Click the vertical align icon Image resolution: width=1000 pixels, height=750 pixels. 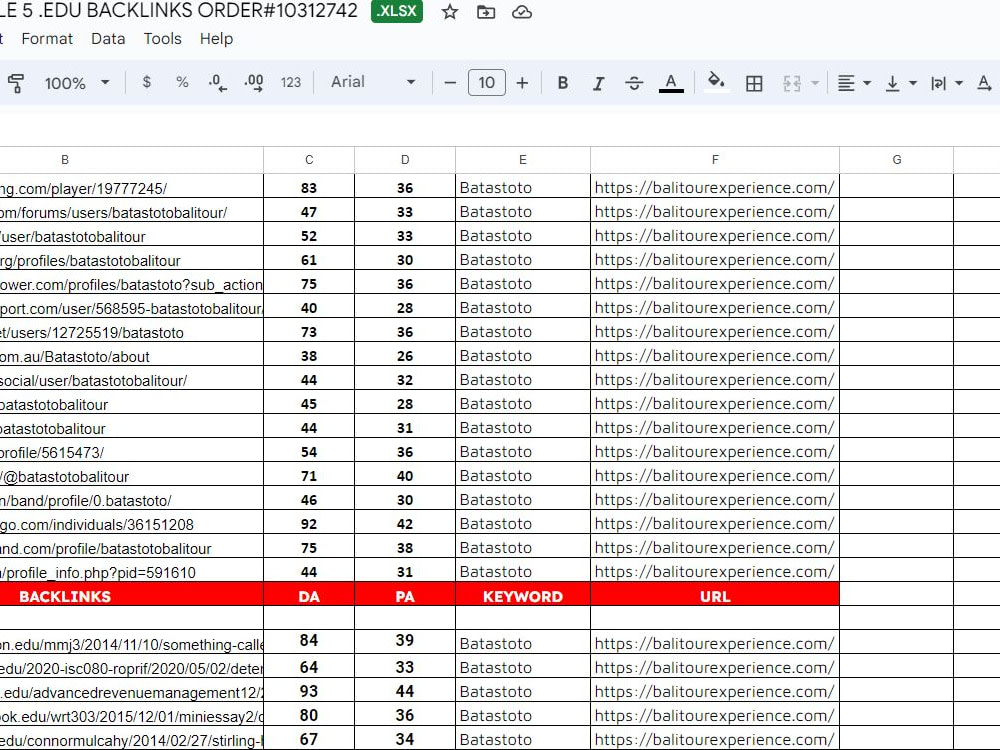pos(893,83)
